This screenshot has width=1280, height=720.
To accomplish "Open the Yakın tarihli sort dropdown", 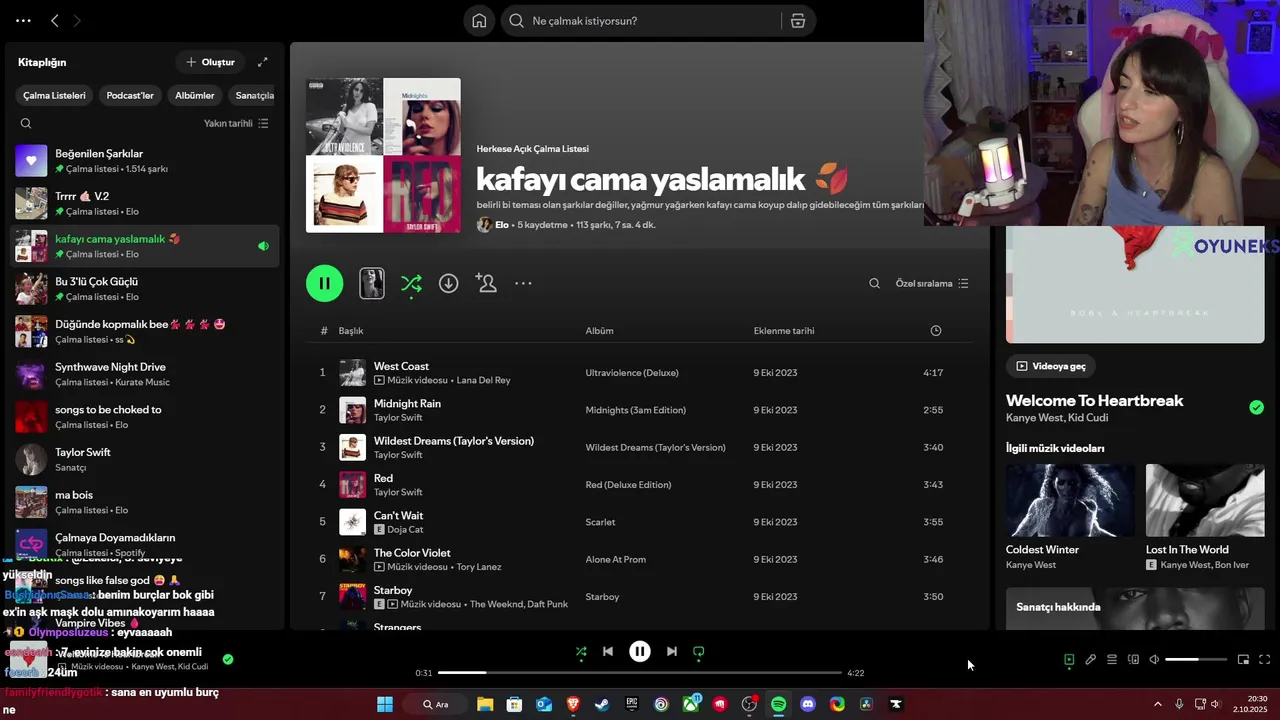I will click(236, 124).
